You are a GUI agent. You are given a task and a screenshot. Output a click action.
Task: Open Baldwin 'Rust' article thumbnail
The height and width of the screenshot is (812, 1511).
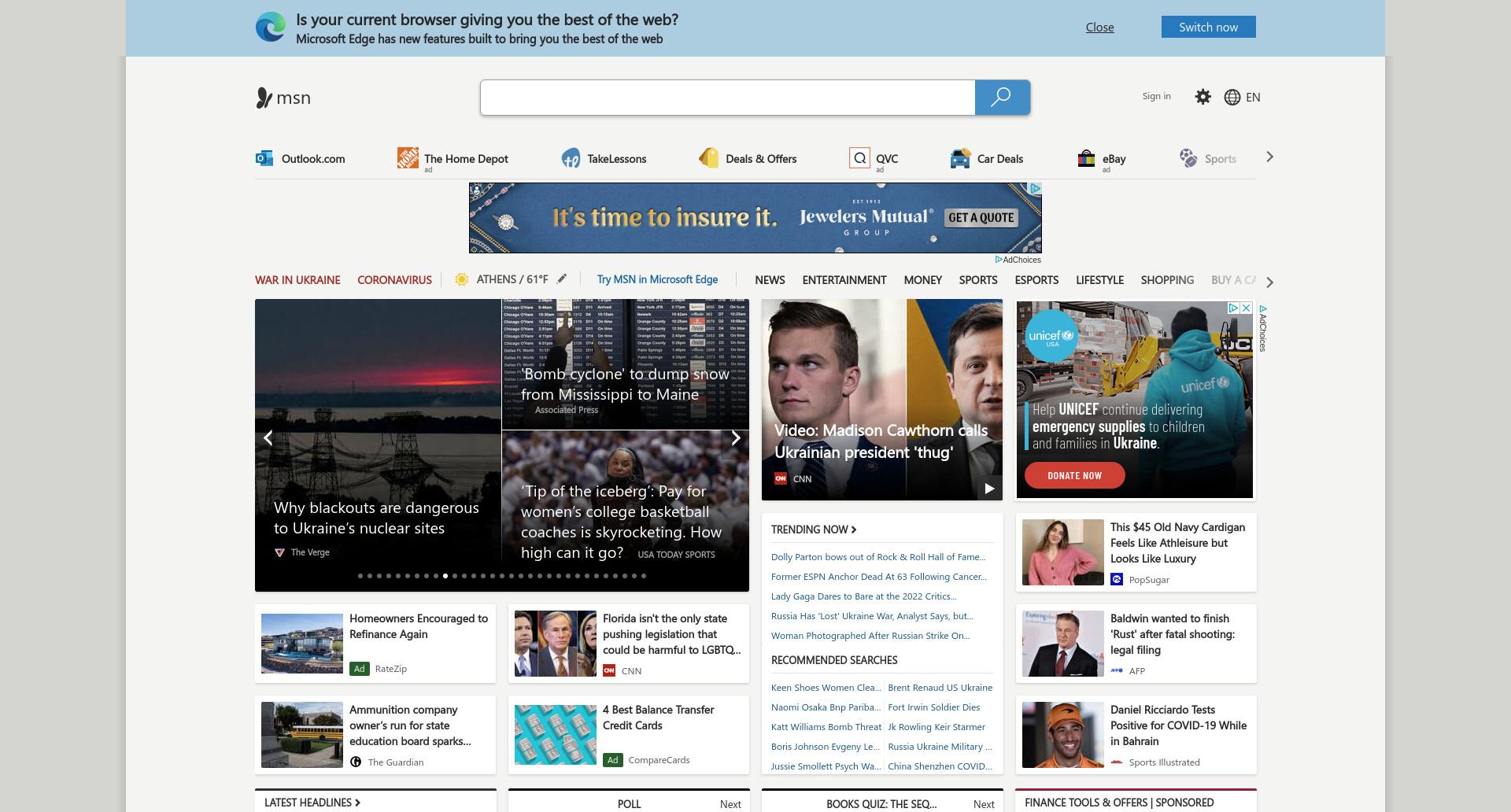[1063, 644]
